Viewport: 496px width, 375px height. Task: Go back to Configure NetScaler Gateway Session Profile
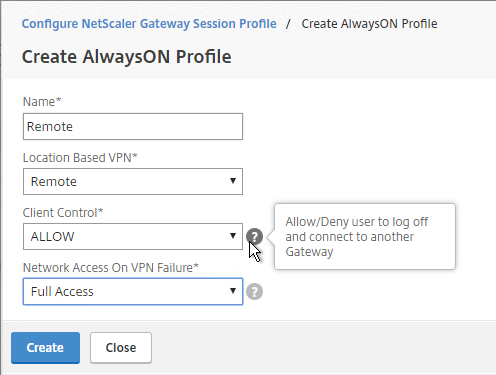pos(149,24)
